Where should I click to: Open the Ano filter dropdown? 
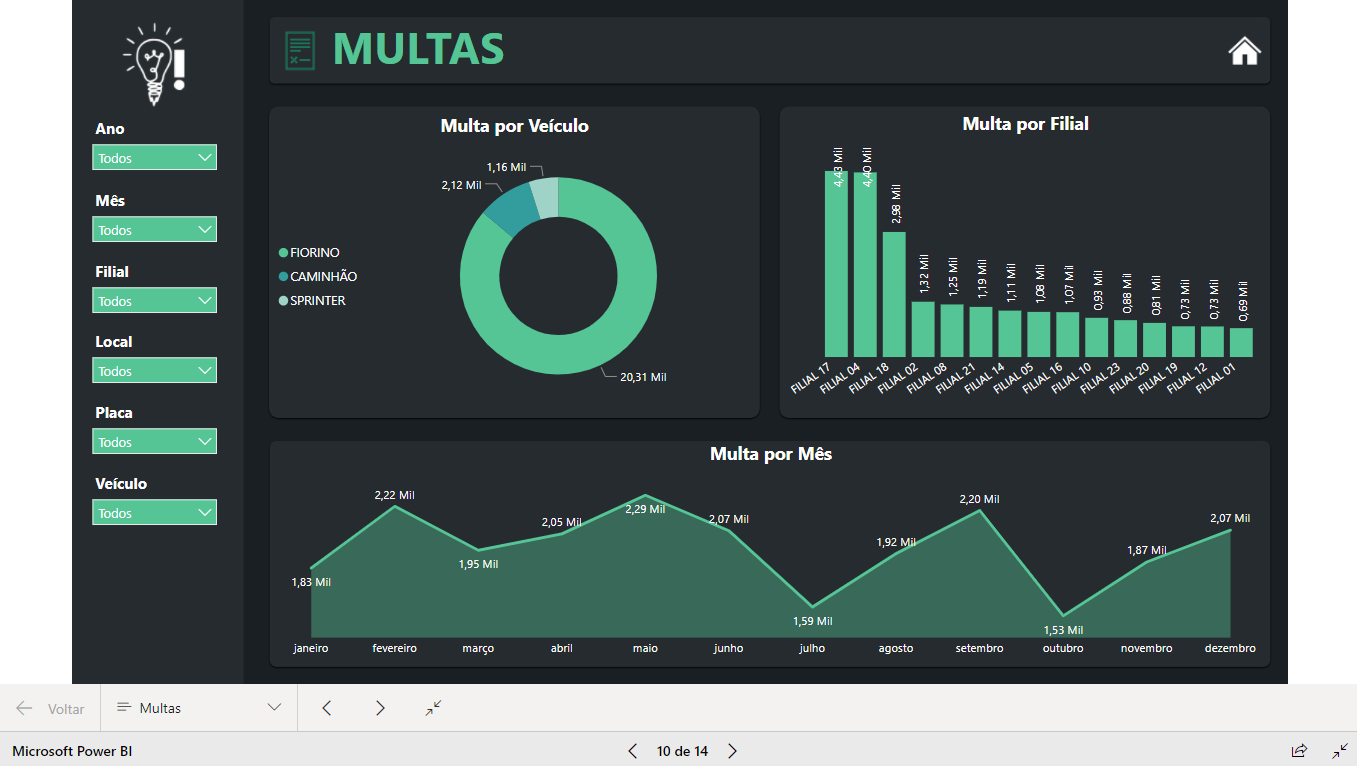point(154,158)
